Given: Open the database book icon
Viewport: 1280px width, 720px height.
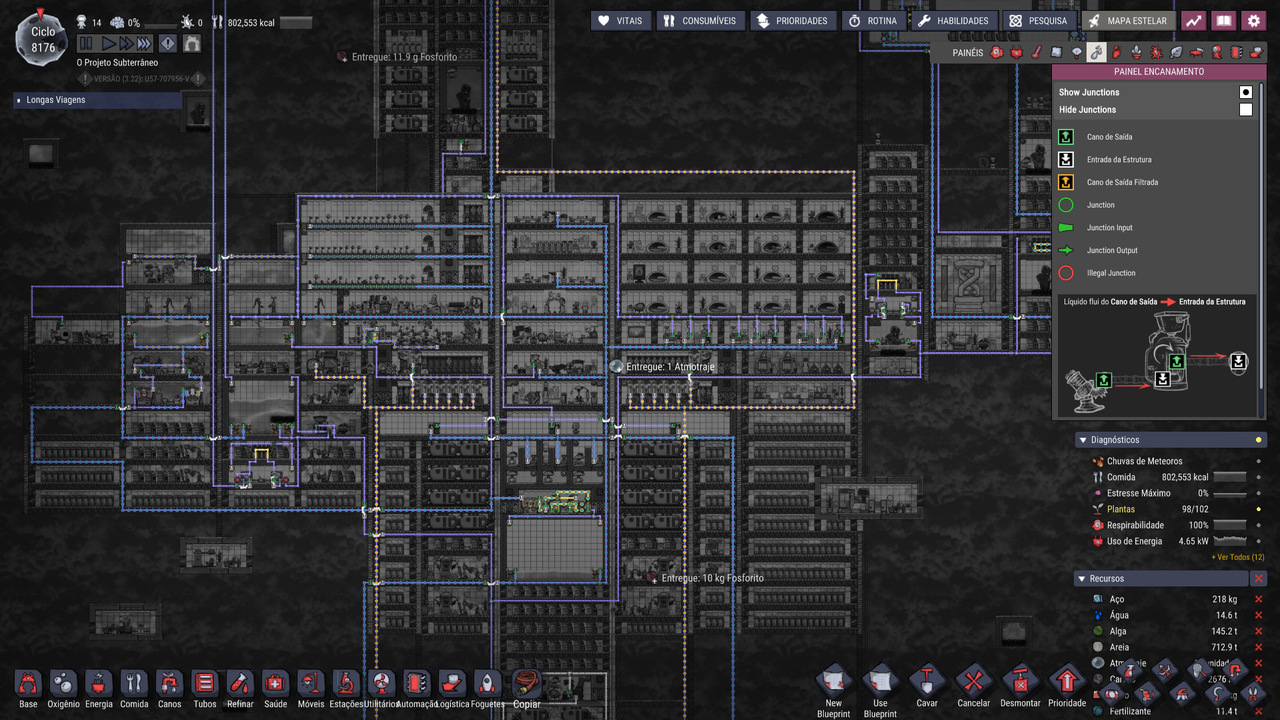Looking at the screenshot, I should pos(1224,20).
